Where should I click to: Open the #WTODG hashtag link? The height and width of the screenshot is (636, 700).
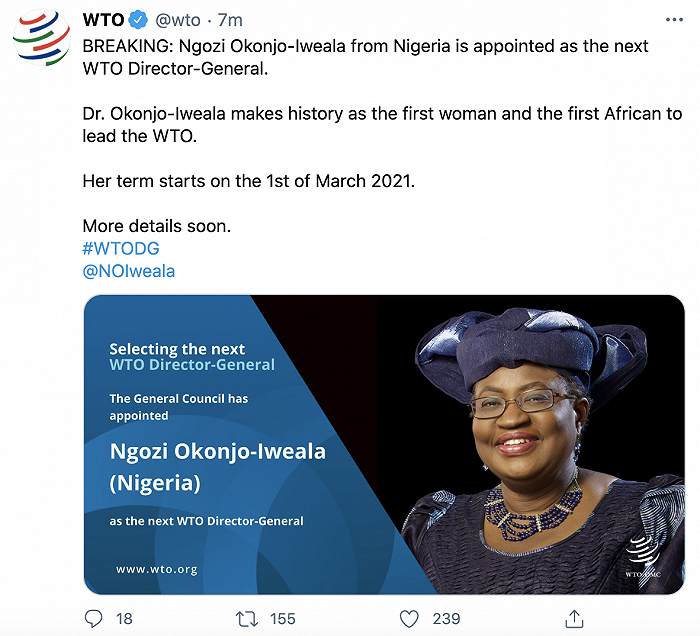[x=121, y=248]
